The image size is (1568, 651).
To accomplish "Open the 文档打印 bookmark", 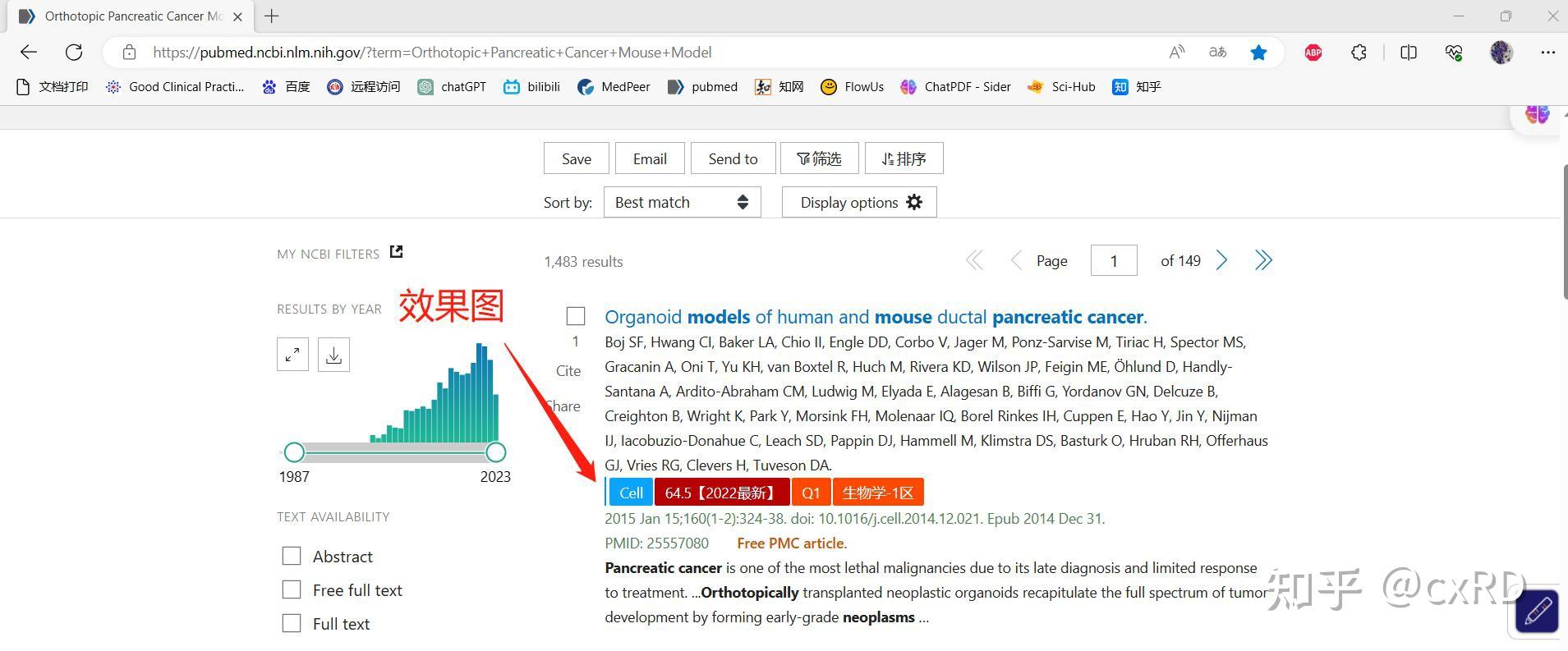I will (x=52, y=87).
